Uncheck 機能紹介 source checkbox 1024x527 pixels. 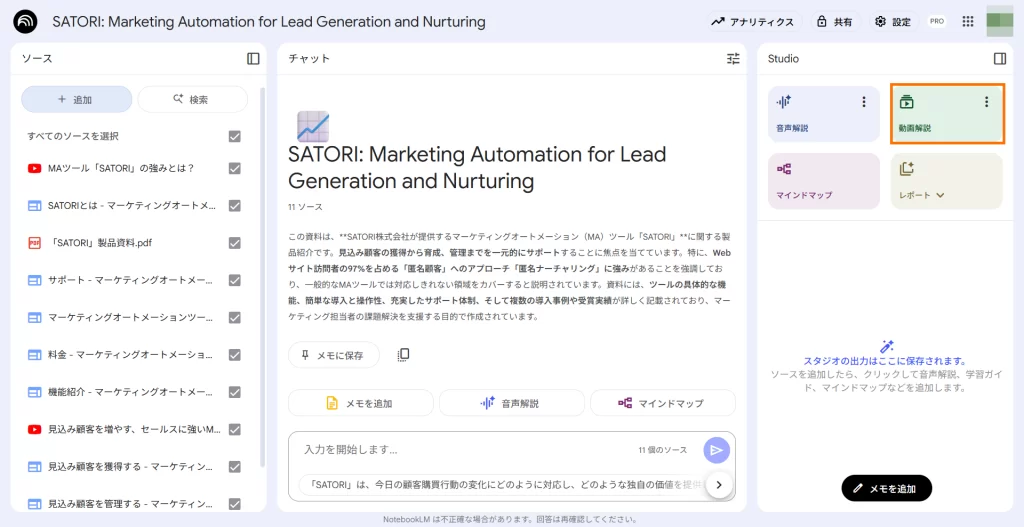pos(234,392)
